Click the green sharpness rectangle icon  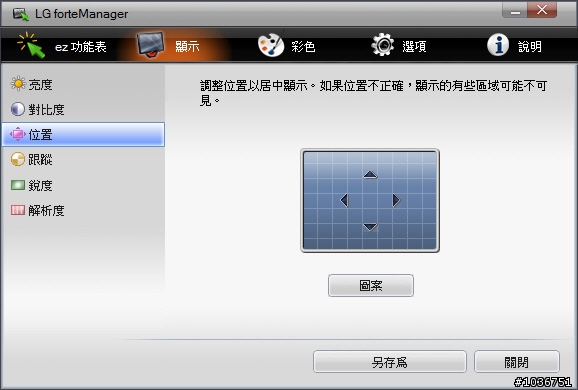coord(18,185)
